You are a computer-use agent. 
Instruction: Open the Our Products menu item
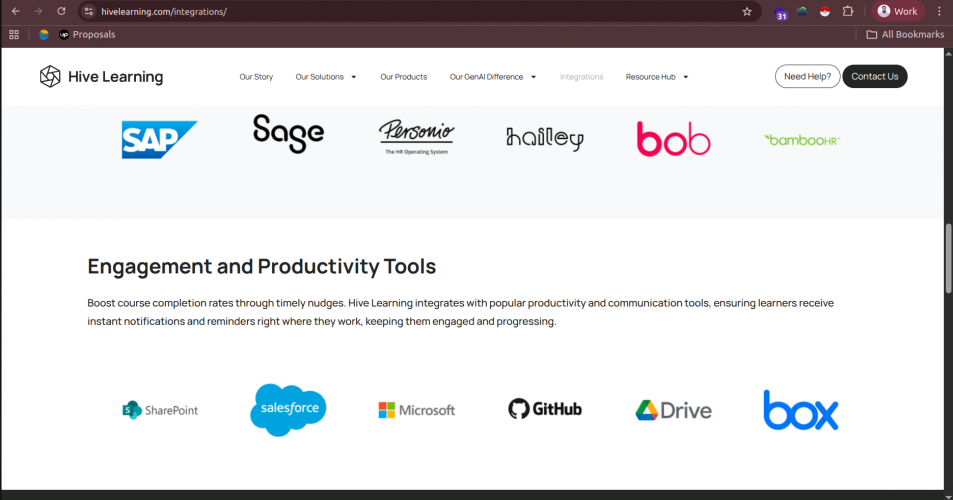point(404,77)
